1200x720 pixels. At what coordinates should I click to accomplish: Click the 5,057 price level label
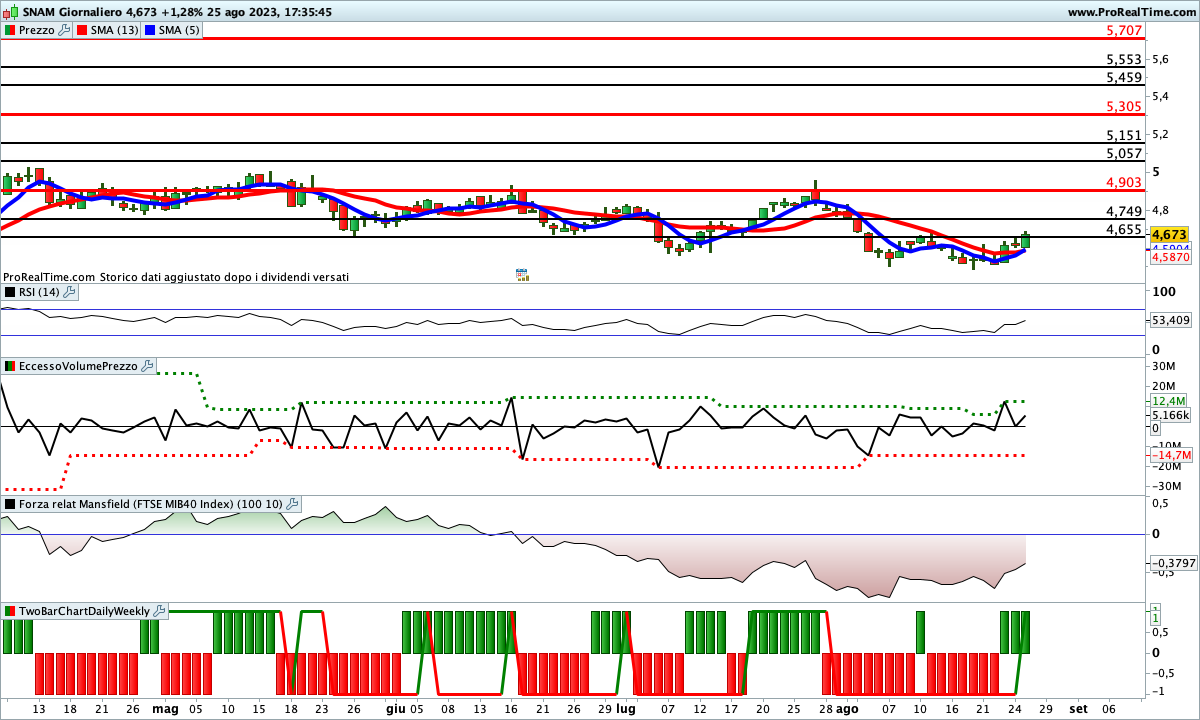coord(1124,153)
